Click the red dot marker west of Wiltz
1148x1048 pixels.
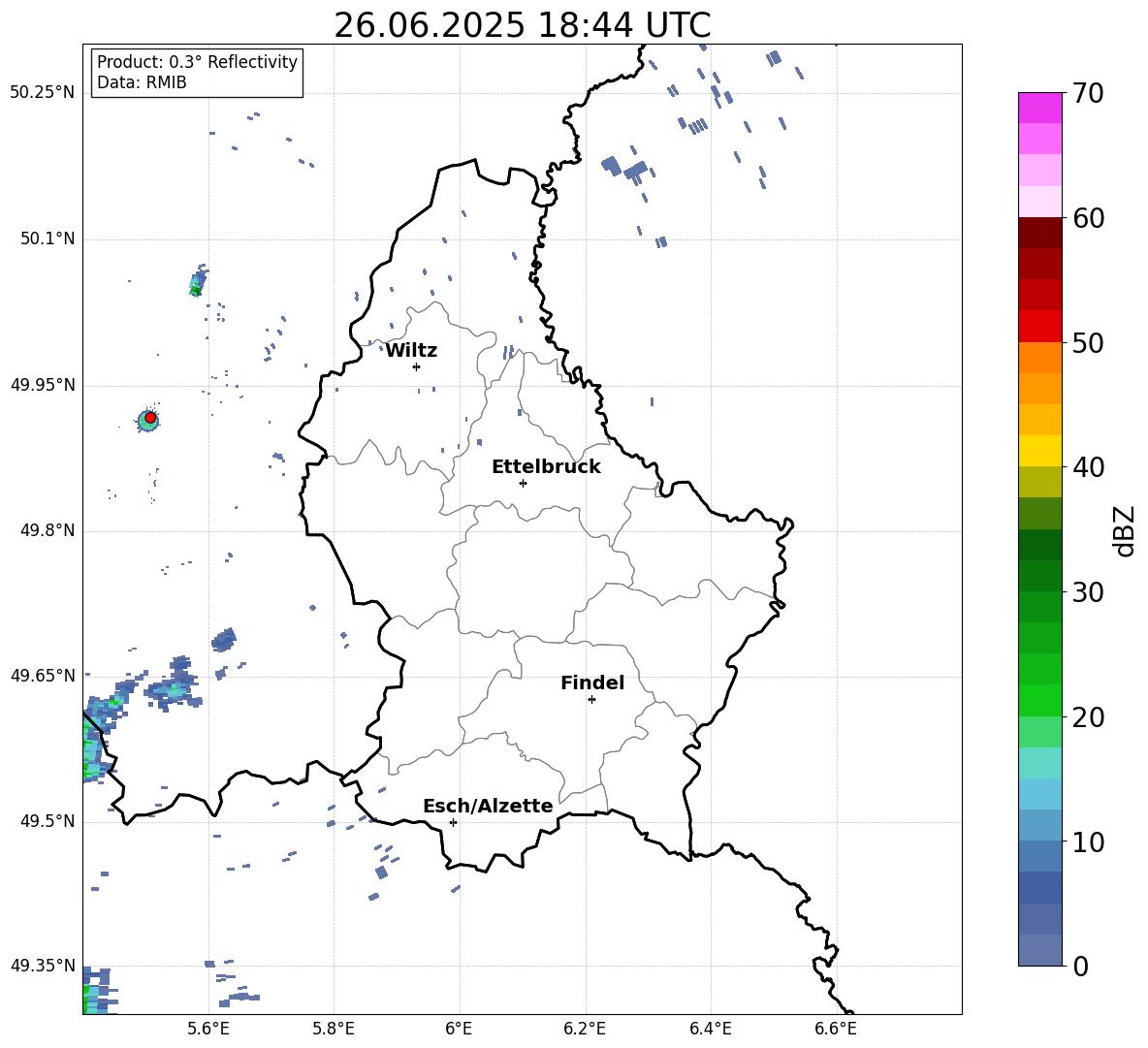(150, 418)
